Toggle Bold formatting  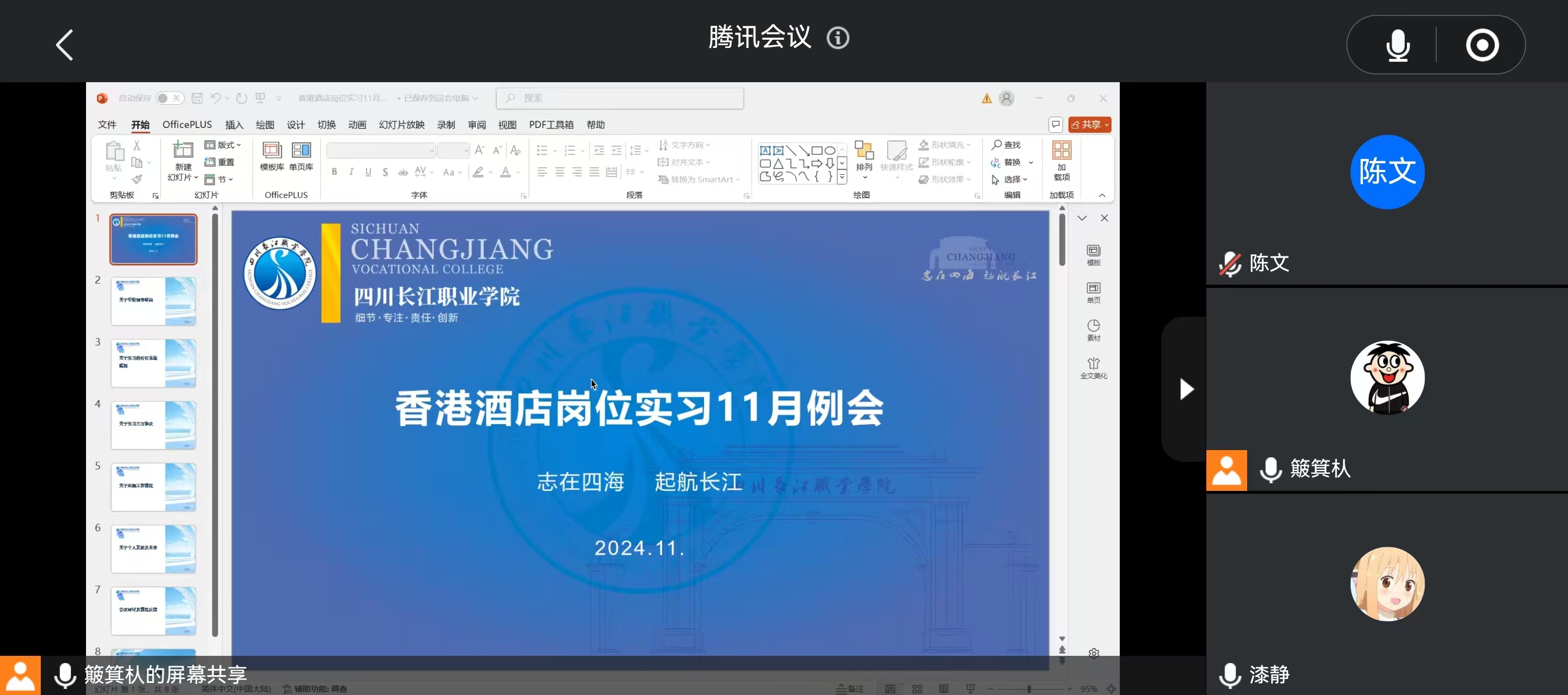334,173
